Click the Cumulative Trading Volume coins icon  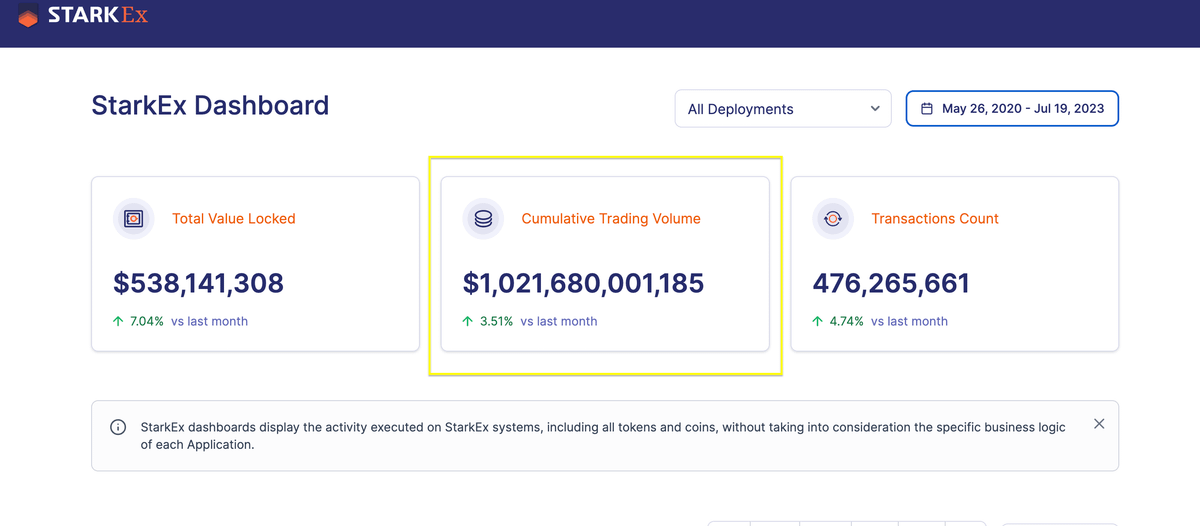pos(483,218)
